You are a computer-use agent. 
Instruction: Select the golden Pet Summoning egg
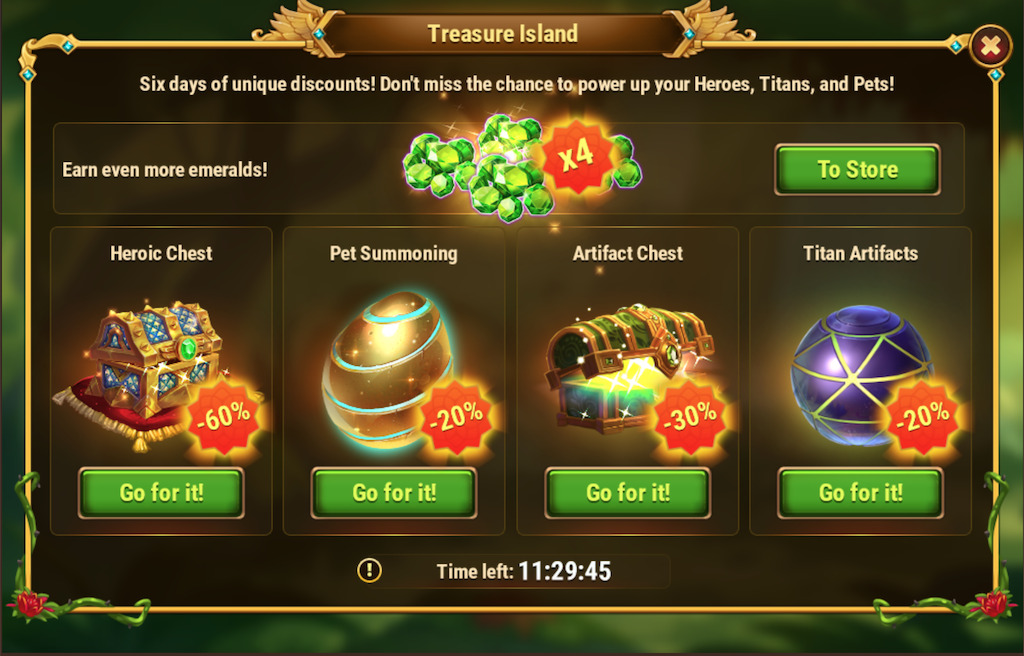(385, 370)
